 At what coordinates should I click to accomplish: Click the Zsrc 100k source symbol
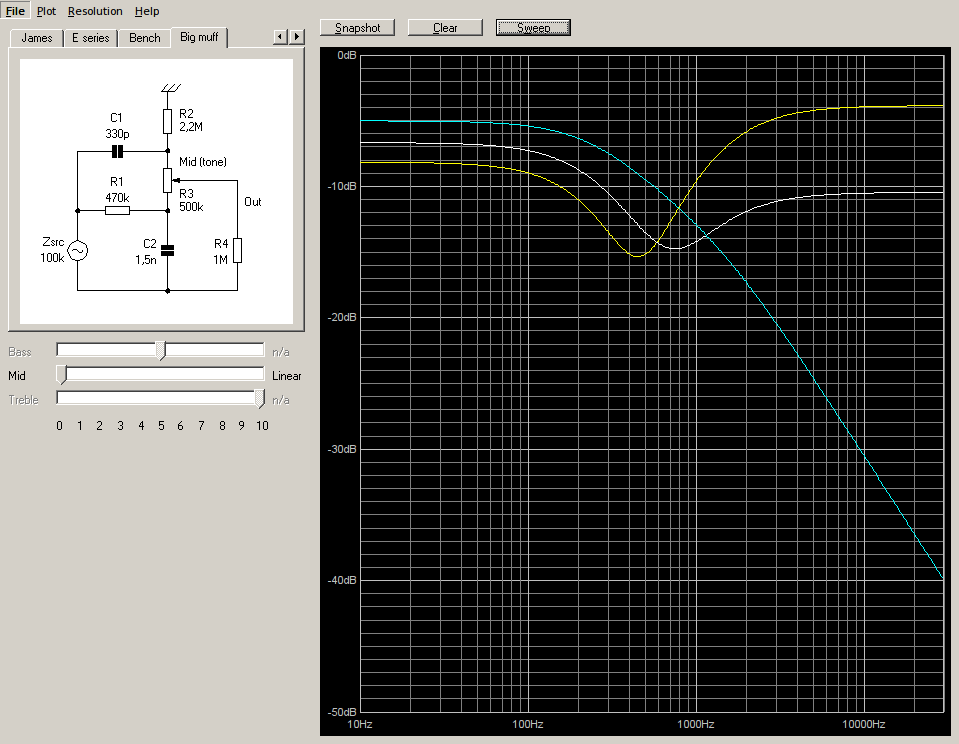(77, 251)
